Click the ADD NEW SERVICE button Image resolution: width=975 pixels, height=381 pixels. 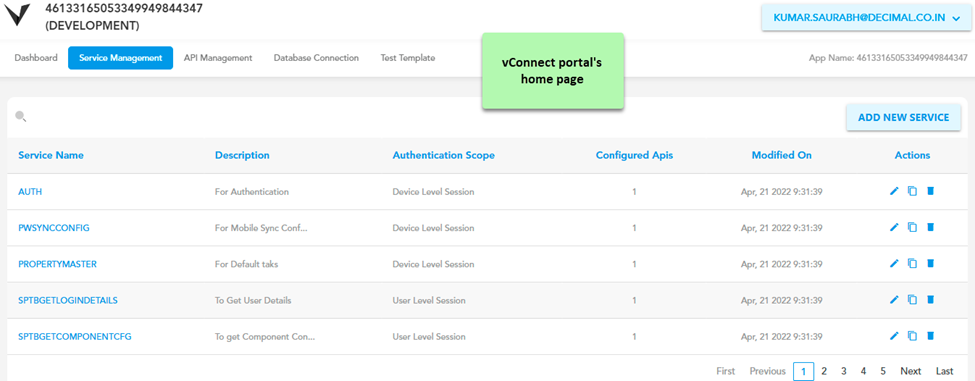[x=903, y=117]
